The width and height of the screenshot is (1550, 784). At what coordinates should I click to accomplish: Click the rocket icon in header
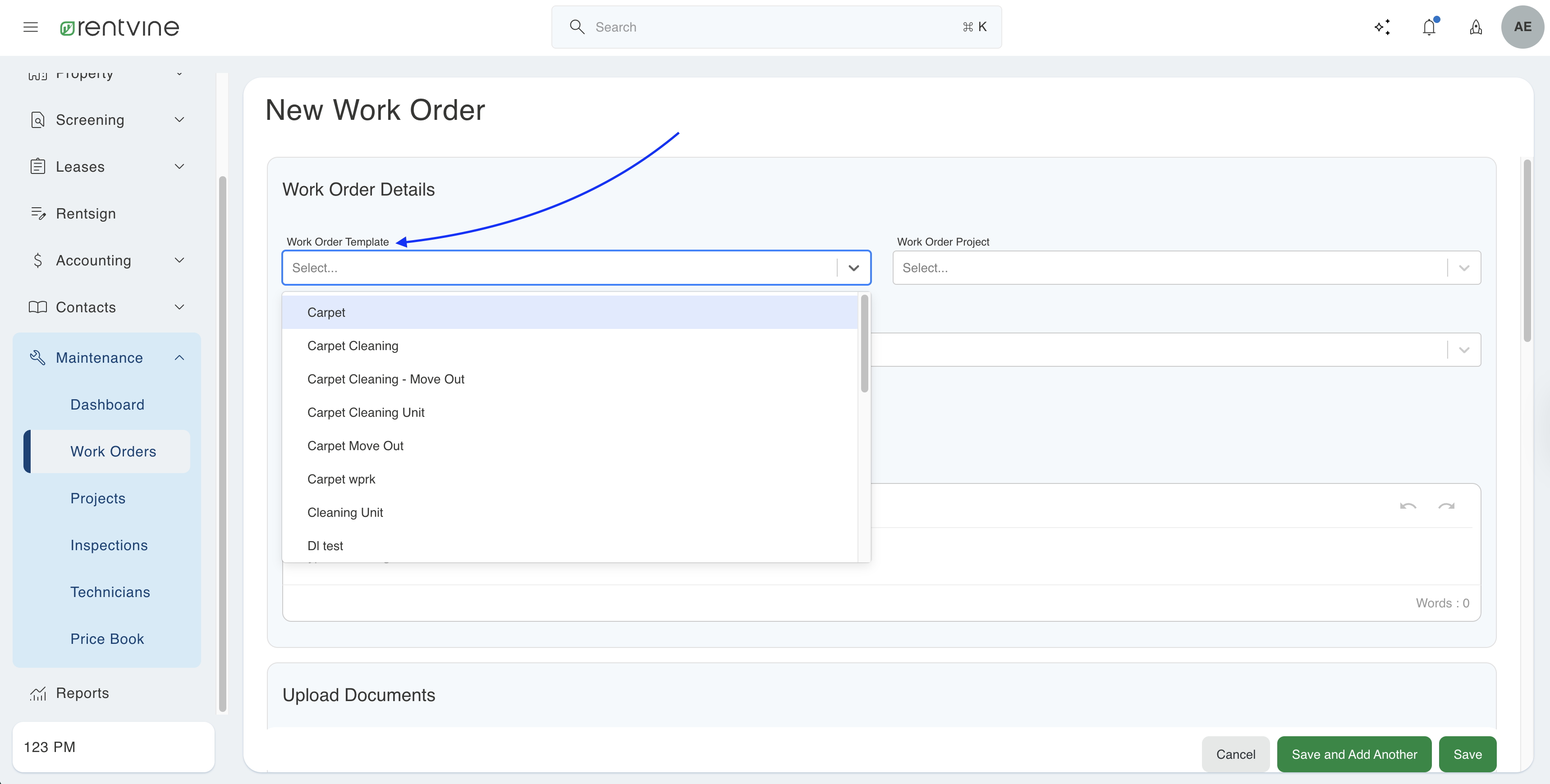[1476, 27]
